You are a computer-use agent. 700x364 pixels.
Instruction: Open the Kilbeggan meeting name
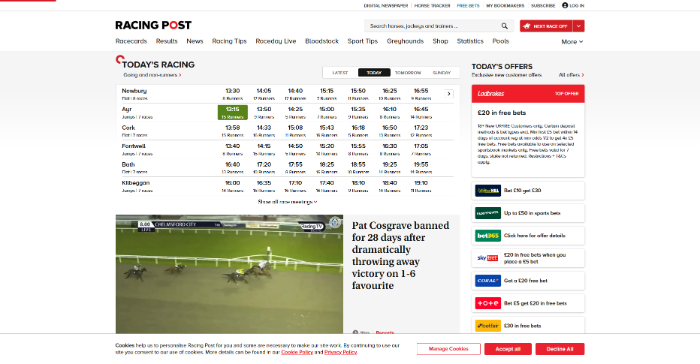click(136, 183)
